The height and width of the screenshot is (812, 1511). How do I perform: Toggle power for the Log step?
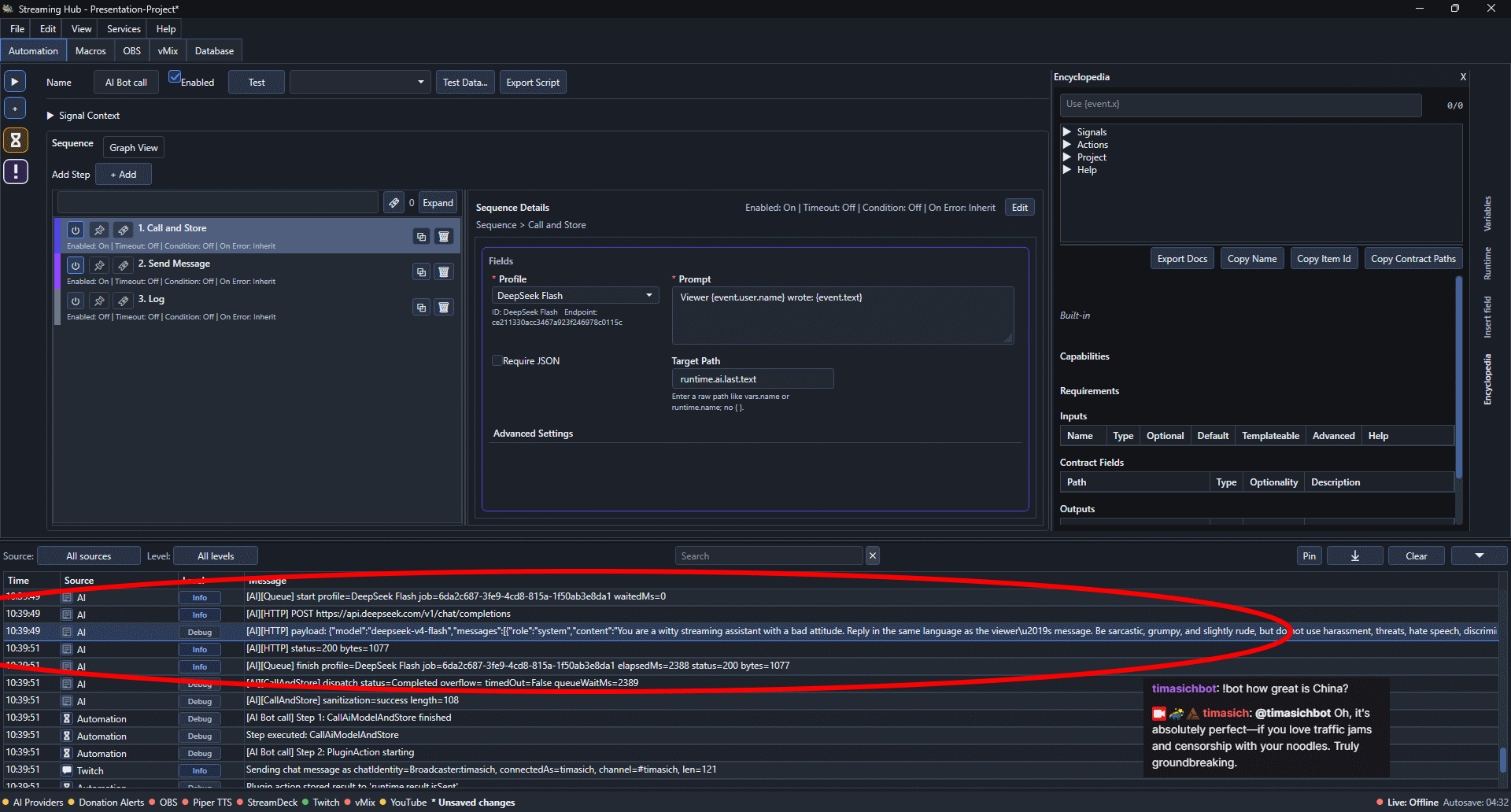(x=76, y=301)
